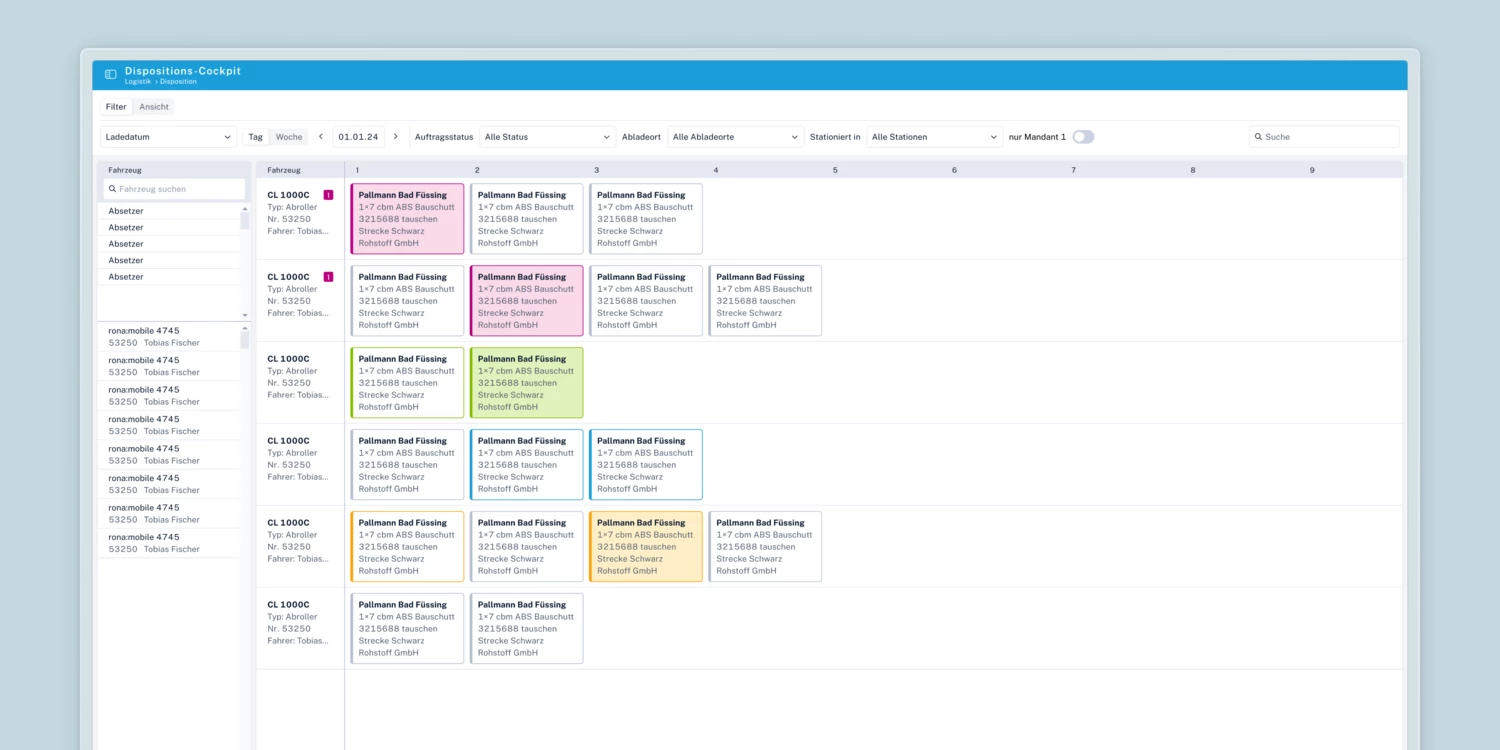This screenshot has width=1500, height=750.
Task: Go to previous date with left chevron
Action: click(x=321, y=137)
